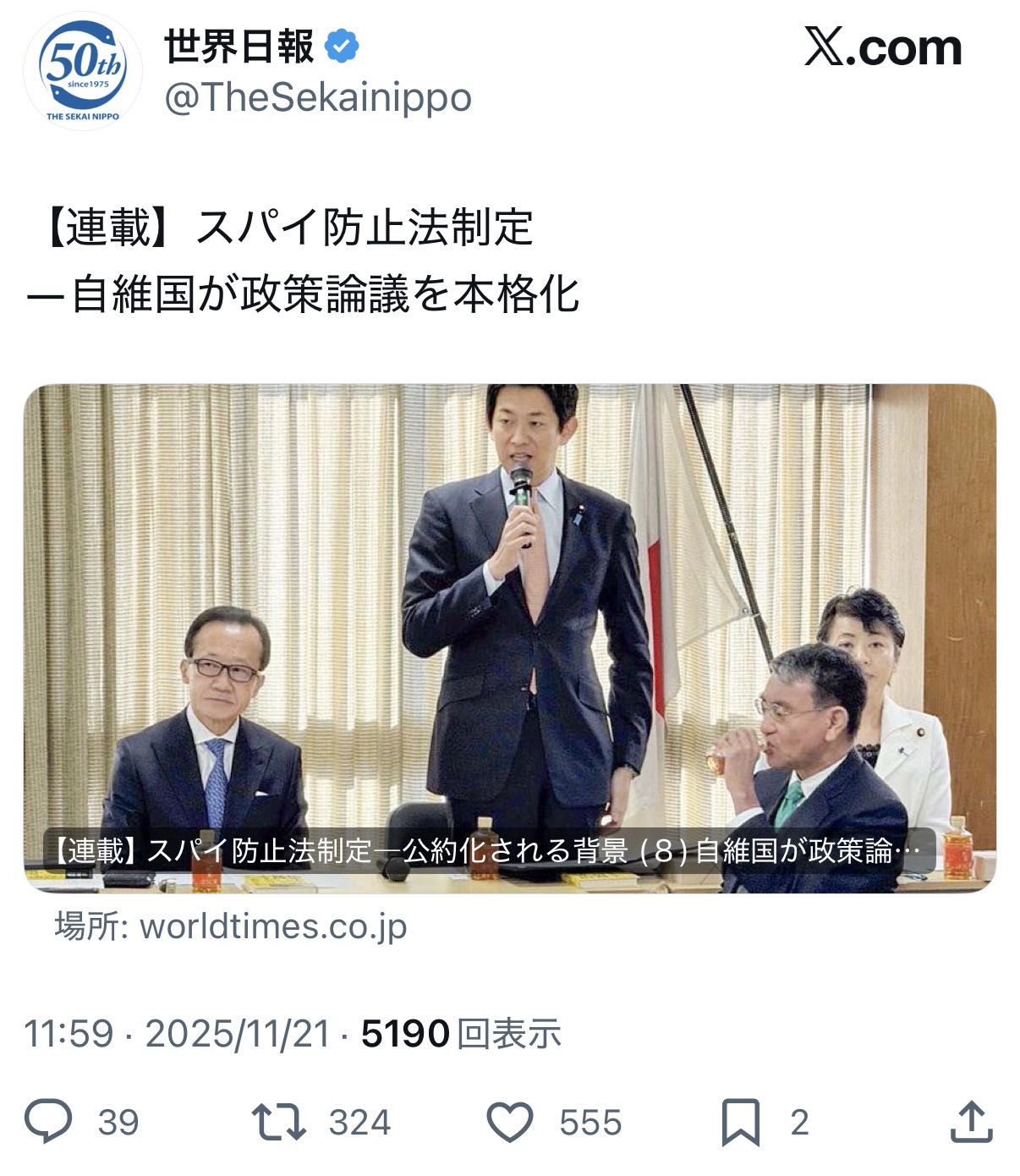Open the link card caption overlay text
The width and height of the screenshot is (1020, 1176).
pos(489,850)
